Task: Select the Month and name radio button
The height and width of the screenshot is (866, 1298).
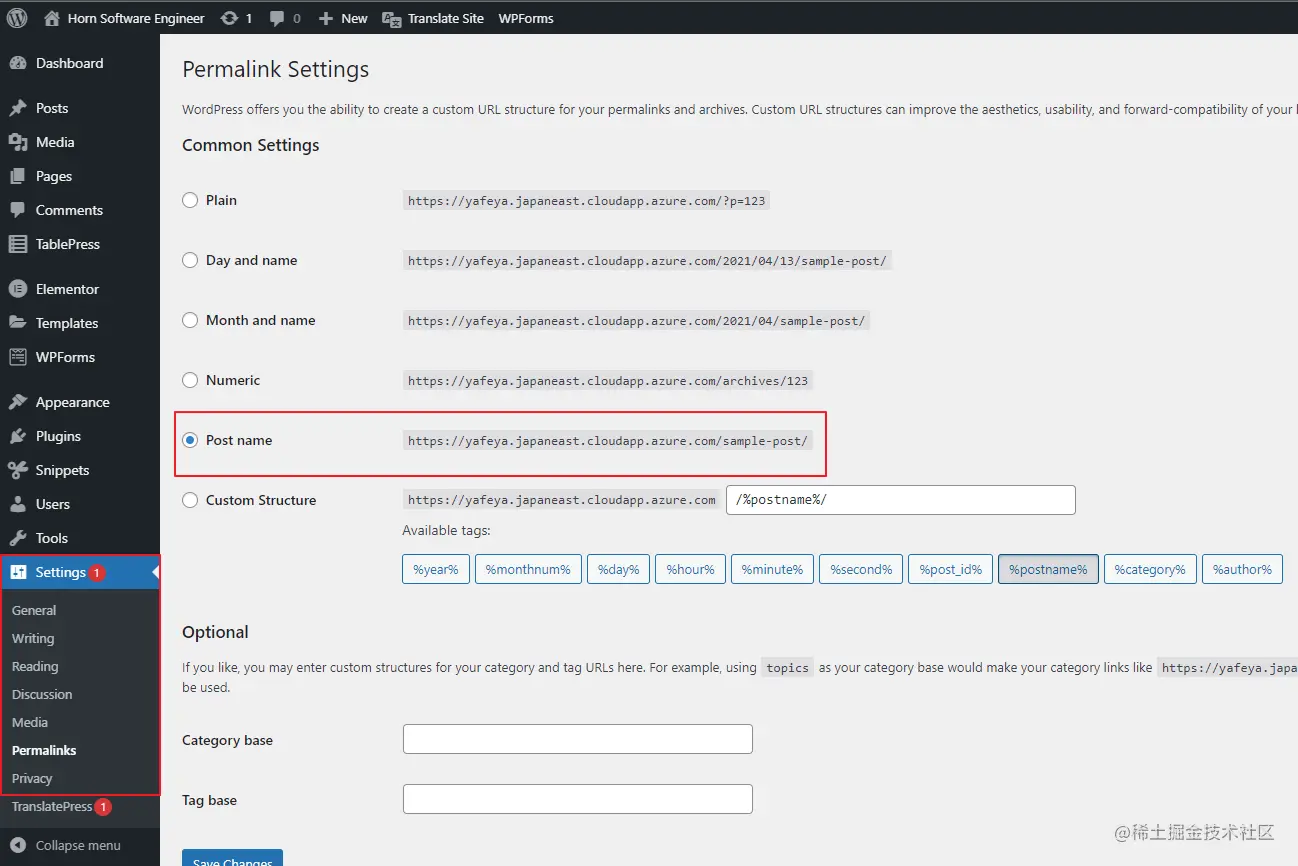Action: [x=190, y=320]
